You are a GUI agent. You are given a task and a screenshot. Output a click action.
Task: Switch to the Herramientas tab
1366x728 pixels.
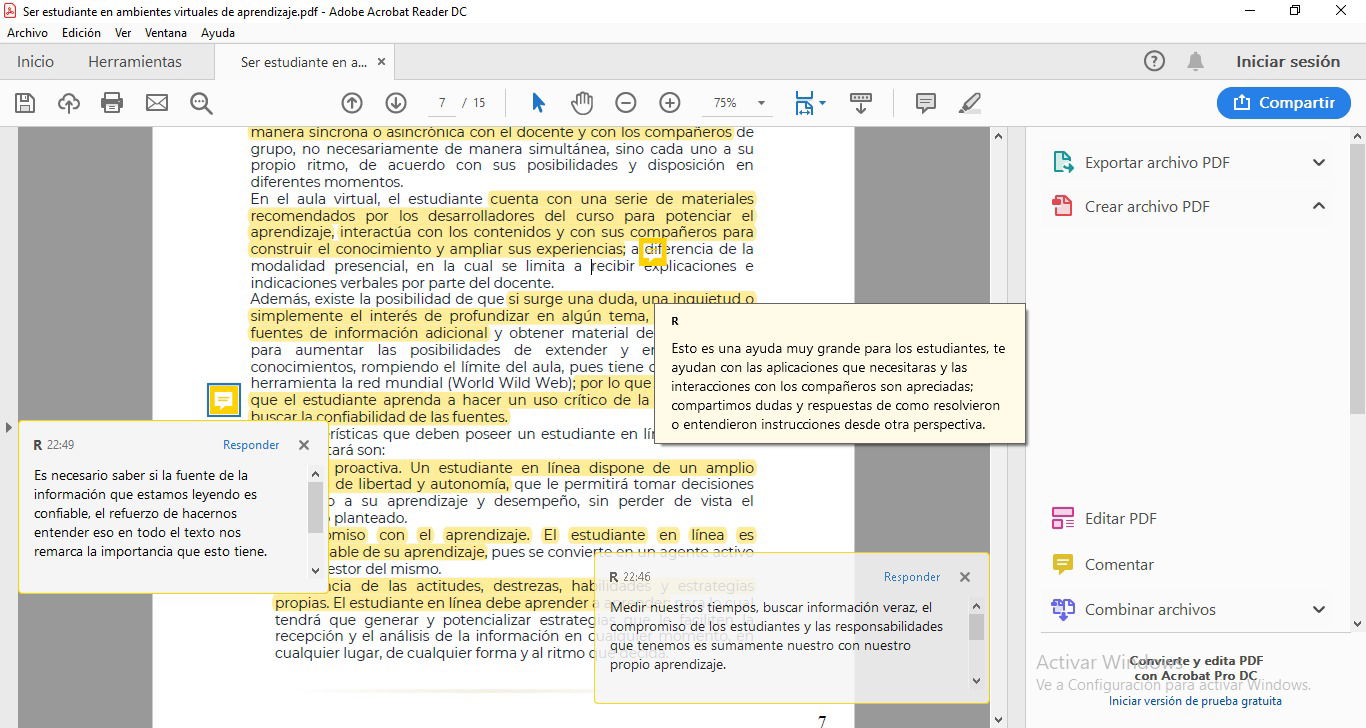tap(135, 61)
